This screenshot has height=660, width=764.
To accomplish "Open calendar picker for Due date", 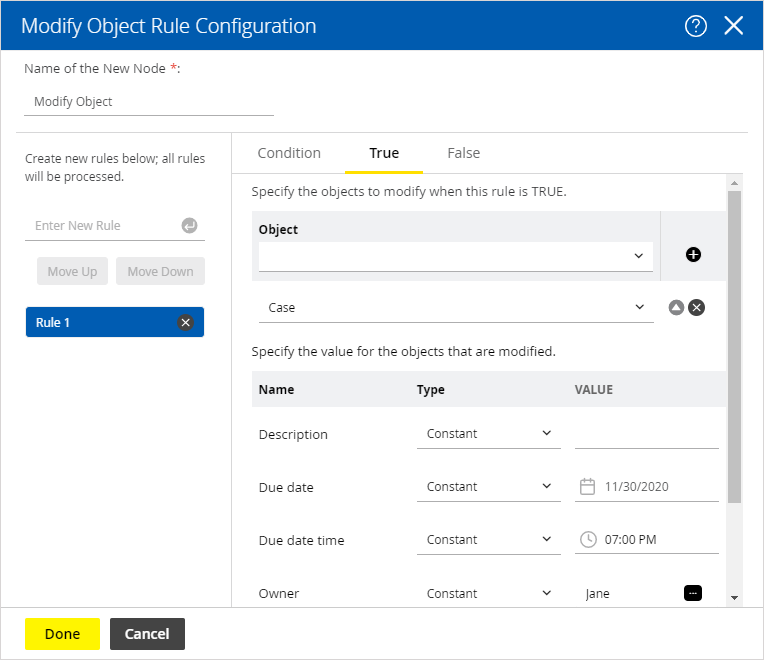I will [587, 487].
